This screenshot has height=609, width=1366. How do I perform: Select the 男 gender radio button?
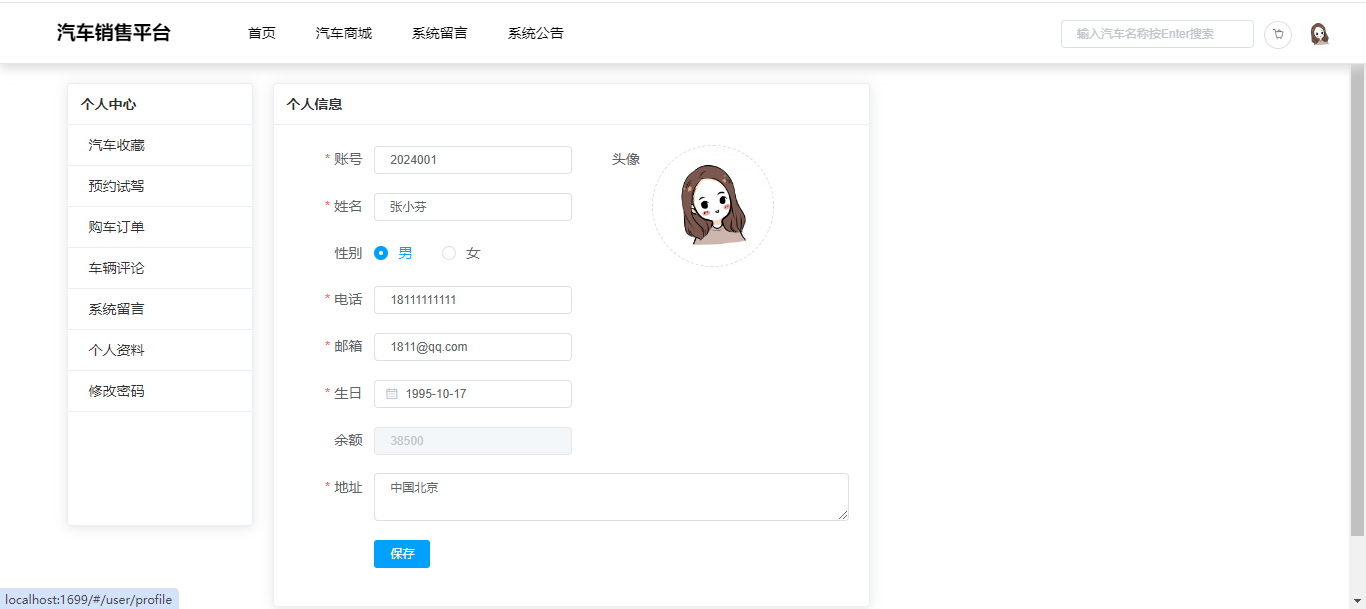(x=381, y=253)
